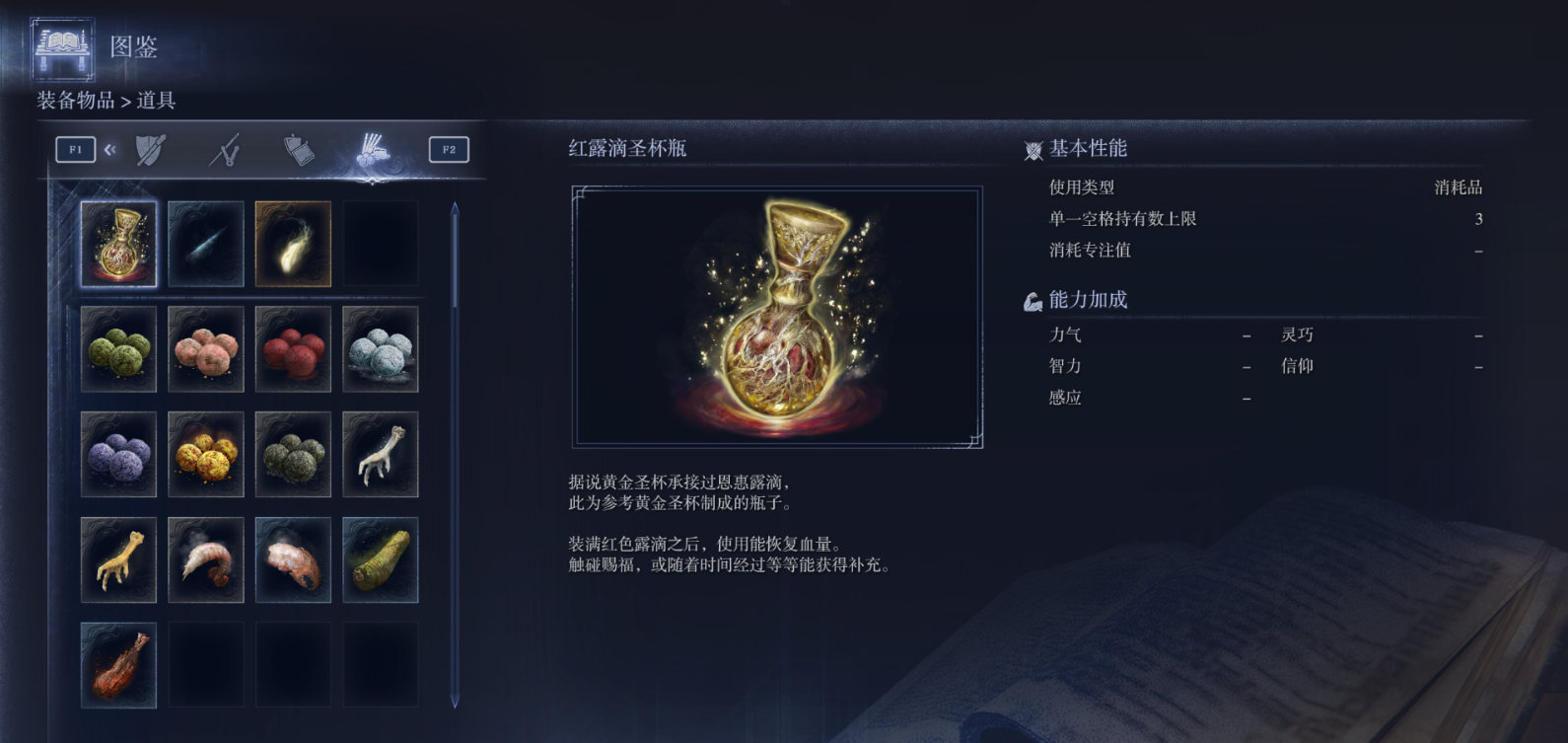Collapse tabs with double chevron arrow
This screenshot has width=1568, height=743.
click(x=109, y=150)
